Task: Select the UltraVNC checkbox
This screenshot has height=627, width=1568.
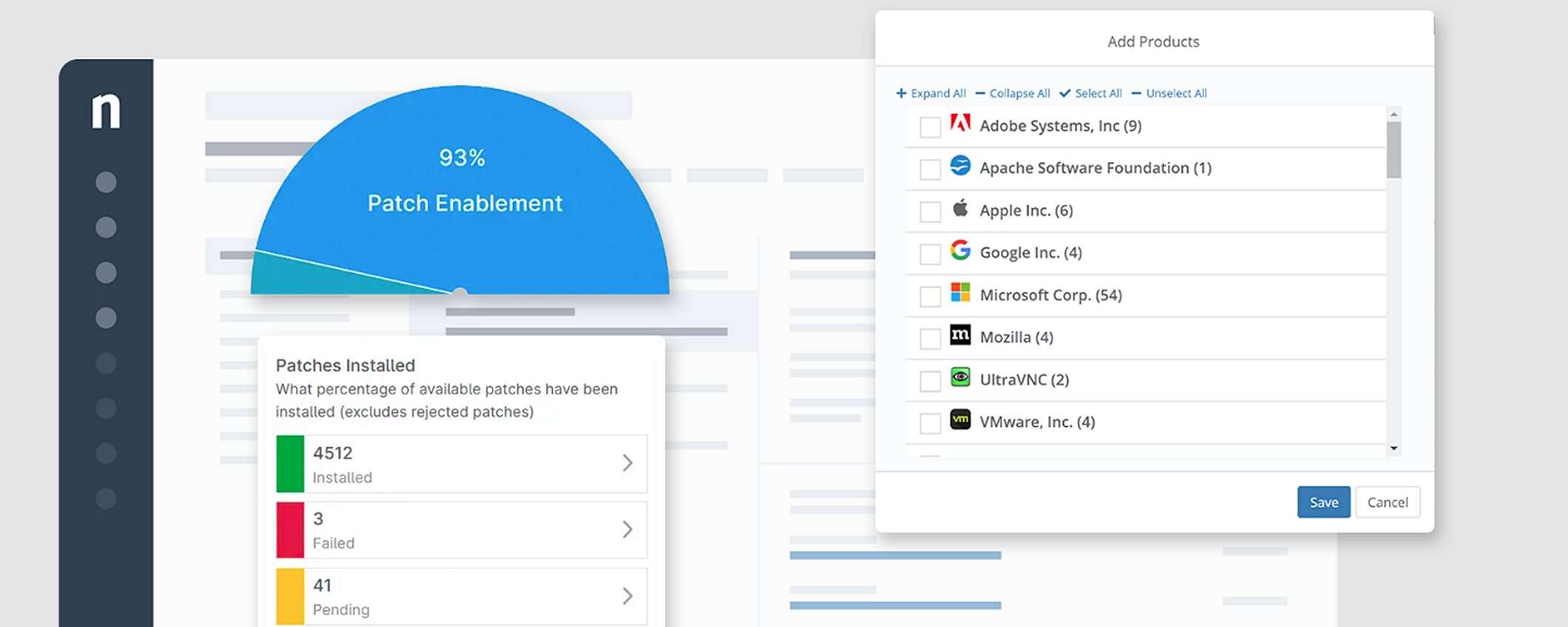Action: coord(930,381)
